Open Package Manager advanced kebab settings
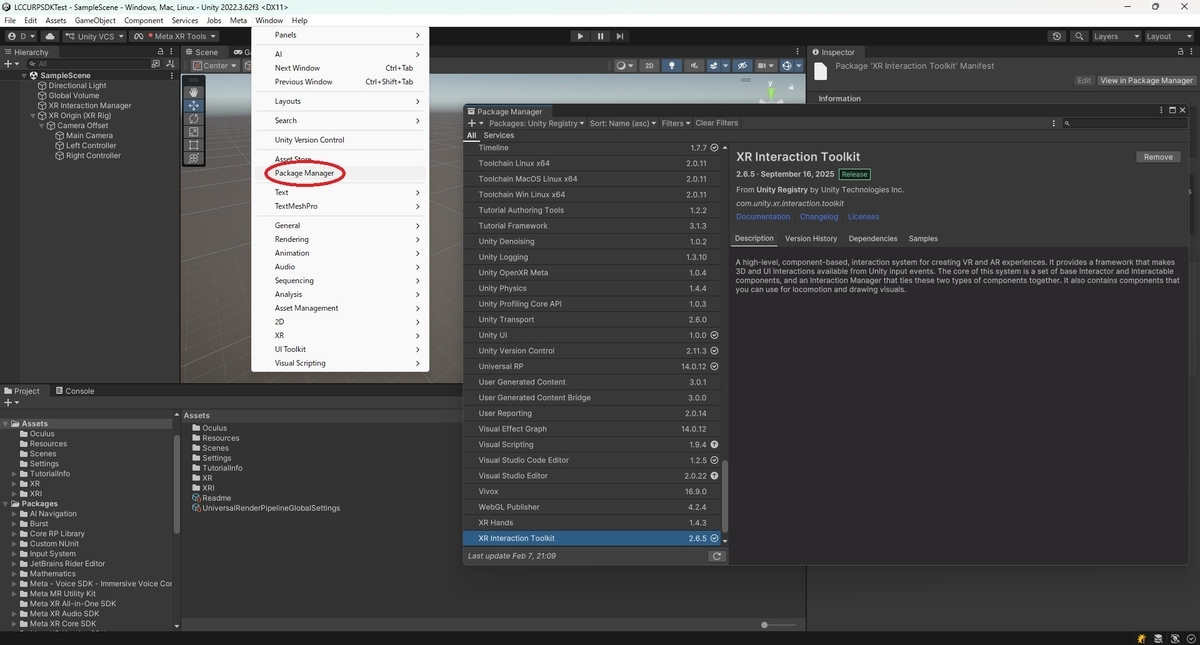 coord(1054,123)
